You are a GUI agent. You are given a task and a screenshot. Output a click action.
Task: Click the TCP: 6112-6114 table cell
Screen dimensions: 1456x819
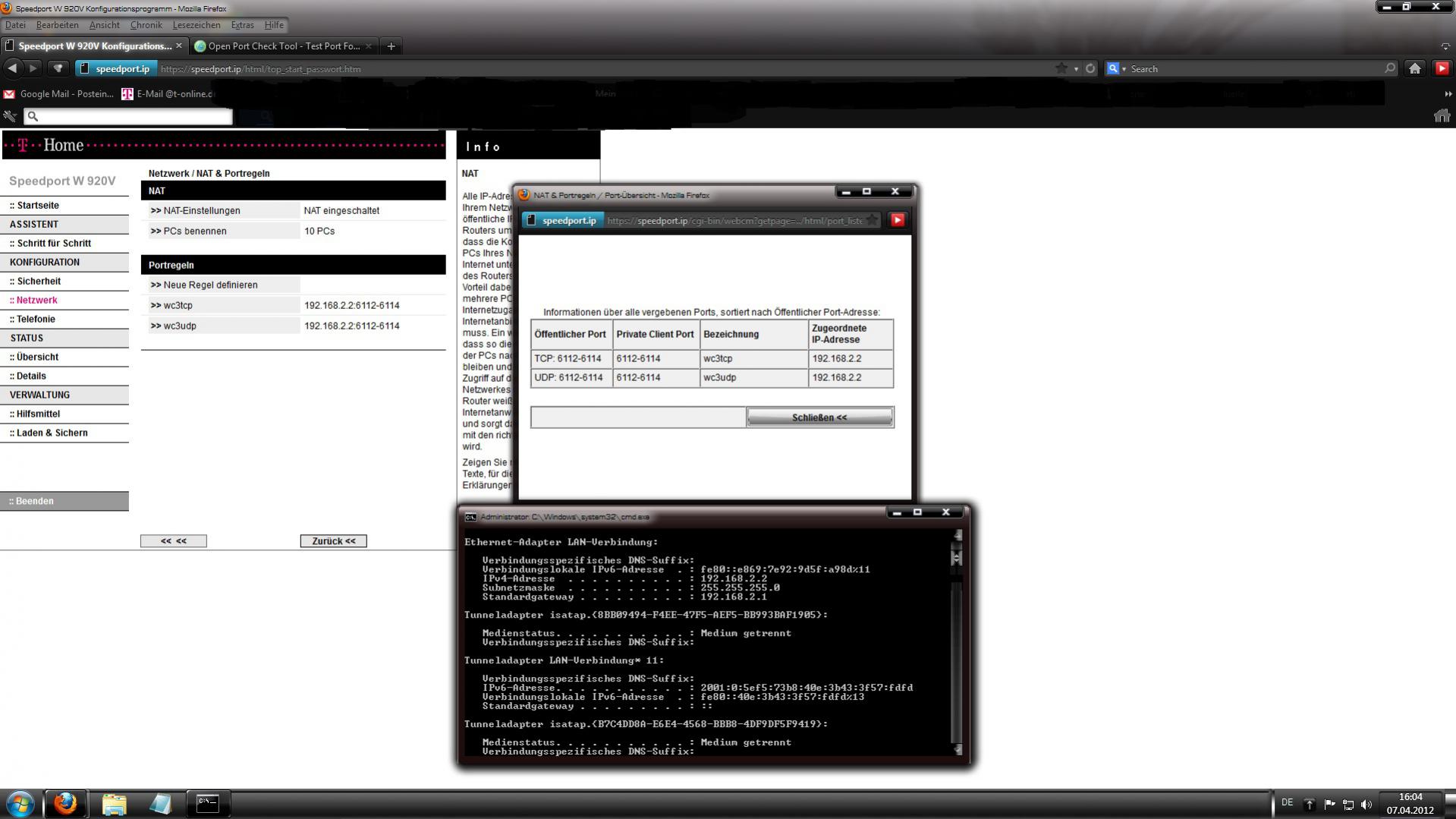[571, 359]
